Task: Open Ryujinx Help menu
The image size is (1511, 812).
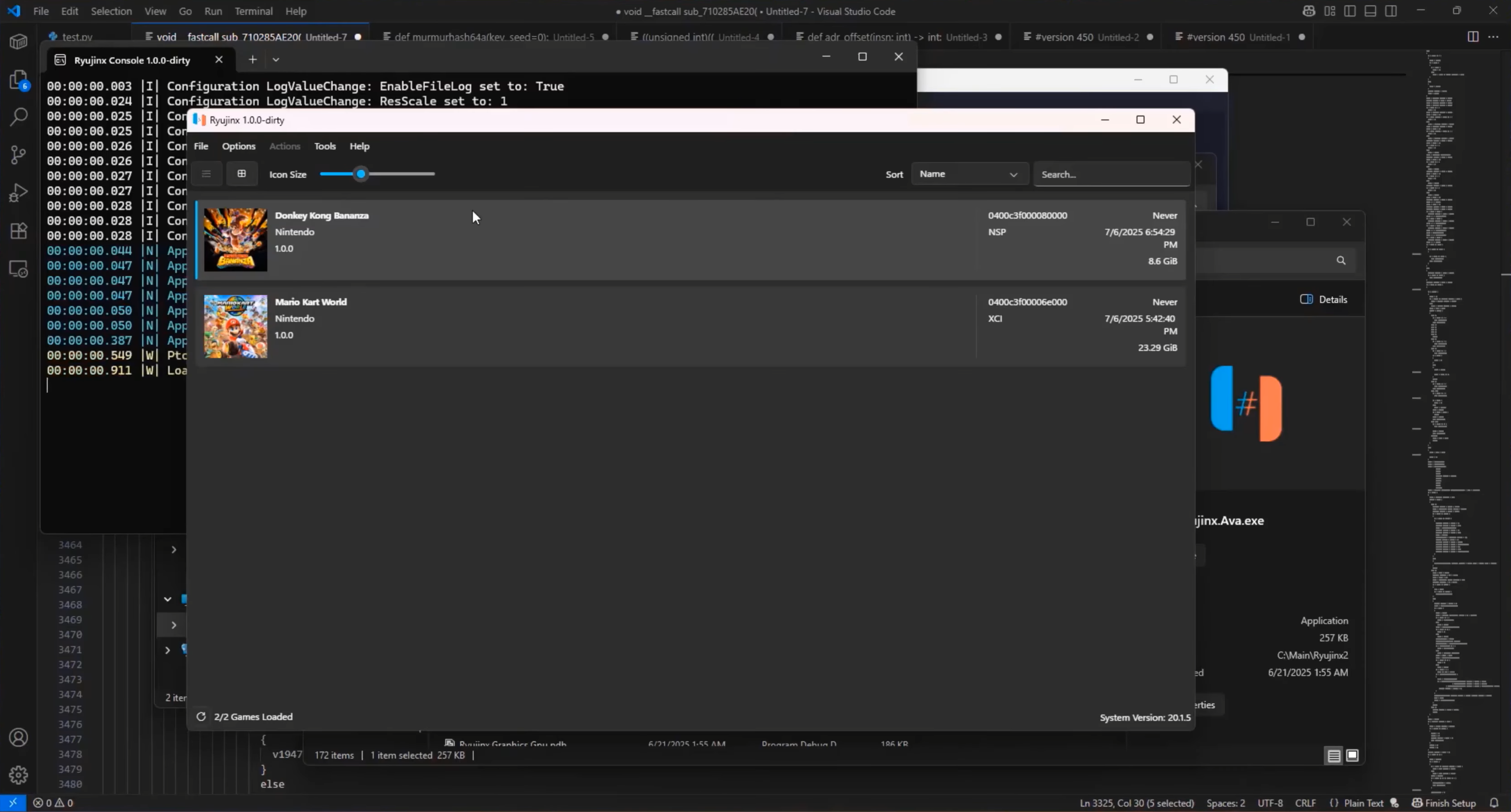Action: 360,146
